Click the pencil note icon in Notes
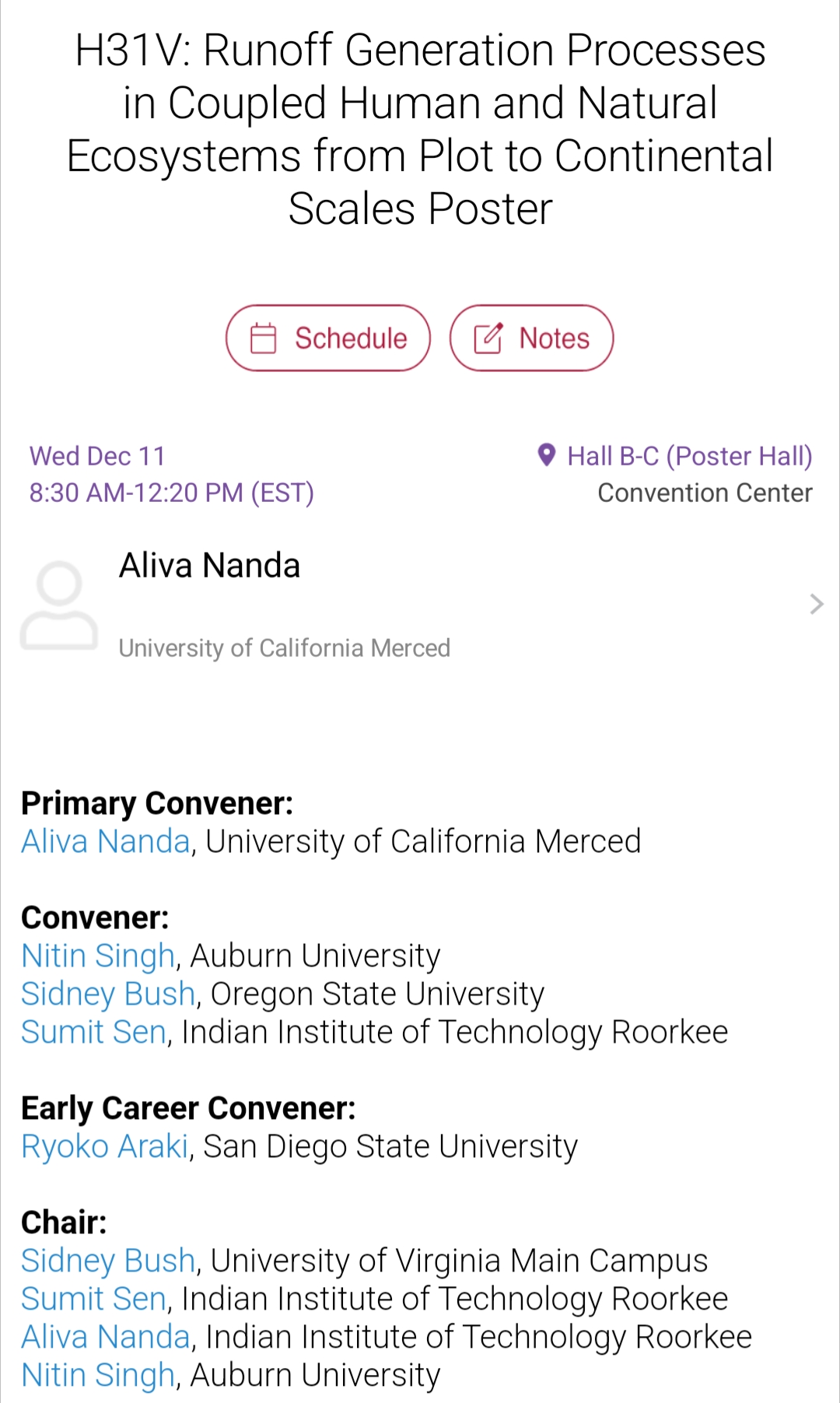The height and width of the screenshot is (1403, 840). [x=488, y=338]
